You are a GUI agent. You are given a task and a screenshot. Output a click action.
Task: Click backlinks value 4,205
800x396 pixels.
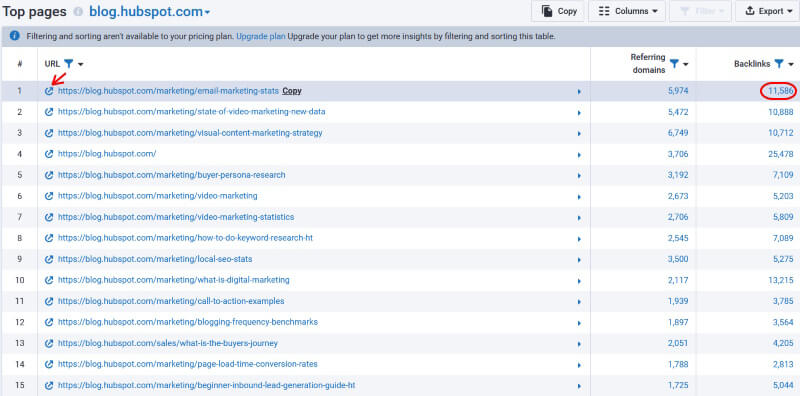pos(783,343)
